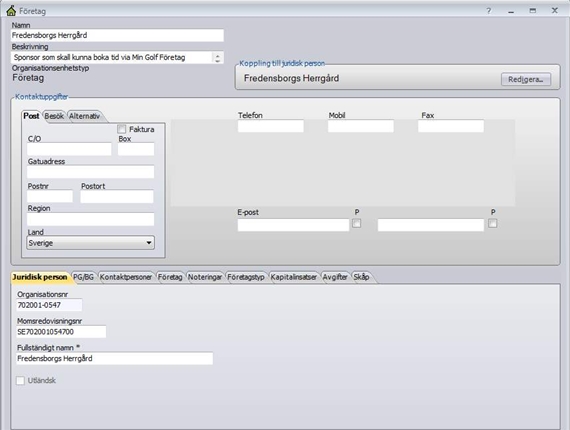570x430 pixels.
Task: Open the Avgifter tab
Action: click(x=335, y=277)
